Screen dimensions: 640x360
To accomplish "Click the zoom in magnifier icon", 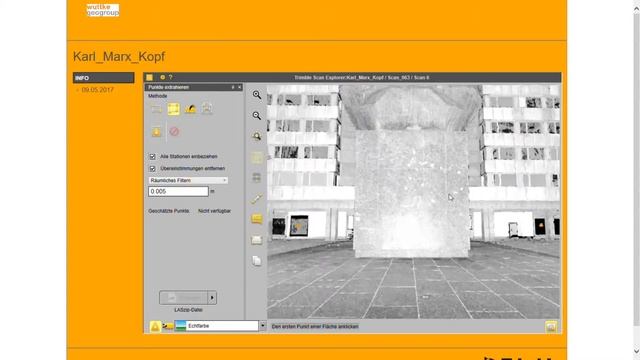I will click(257, 95).
